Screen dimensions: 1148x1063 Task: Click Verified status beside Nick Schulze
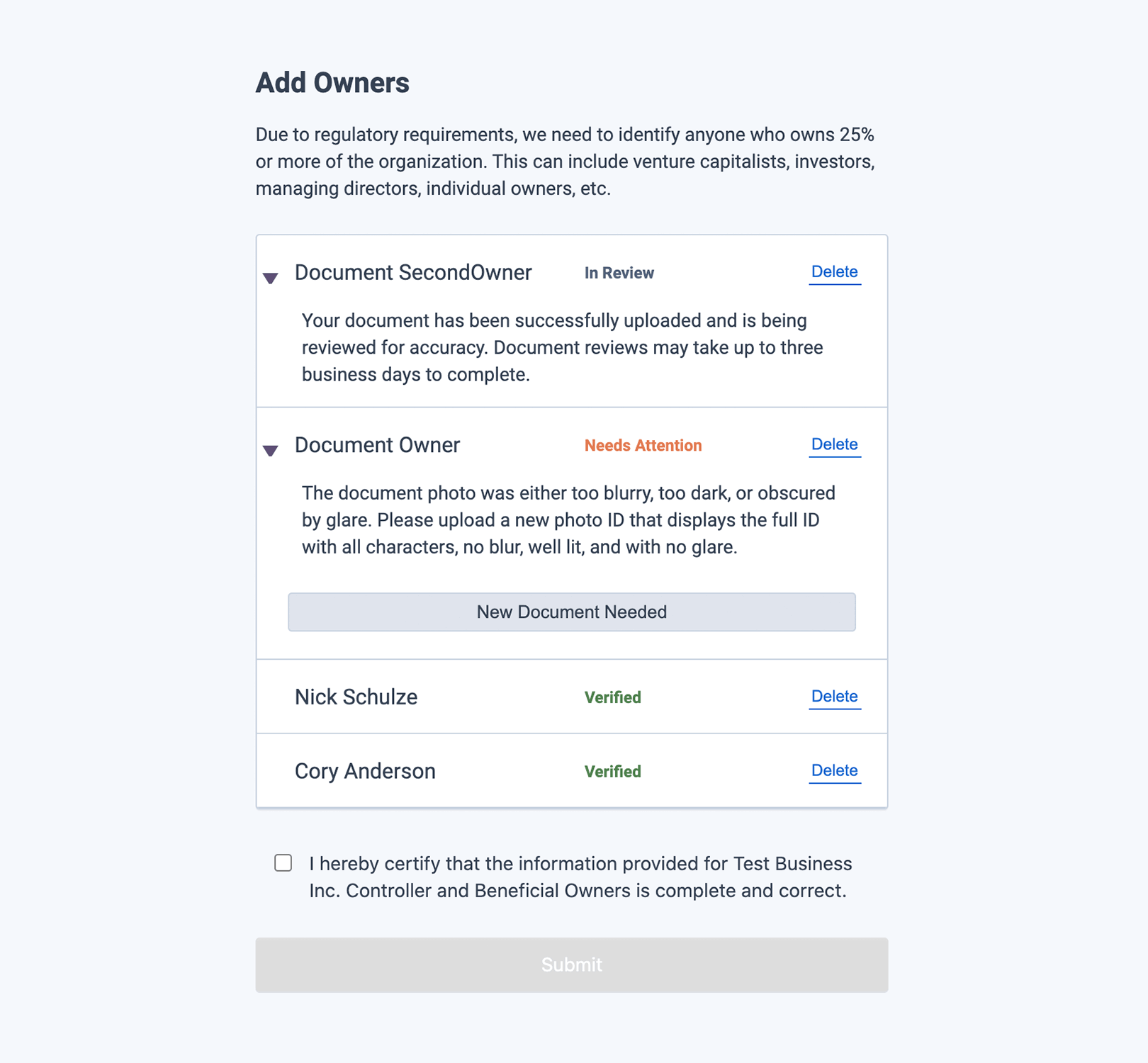click(613, 698)
